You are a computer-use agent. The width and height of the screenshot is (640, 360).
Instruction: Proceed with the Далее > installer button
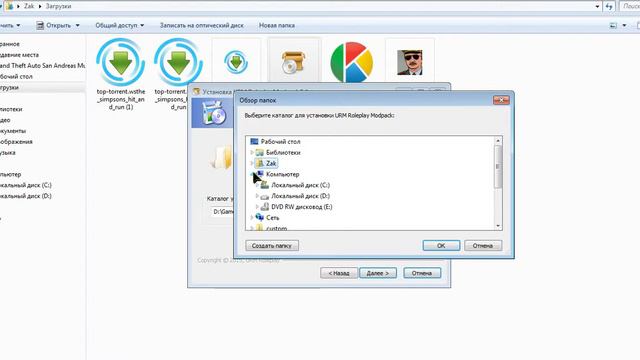378,273
